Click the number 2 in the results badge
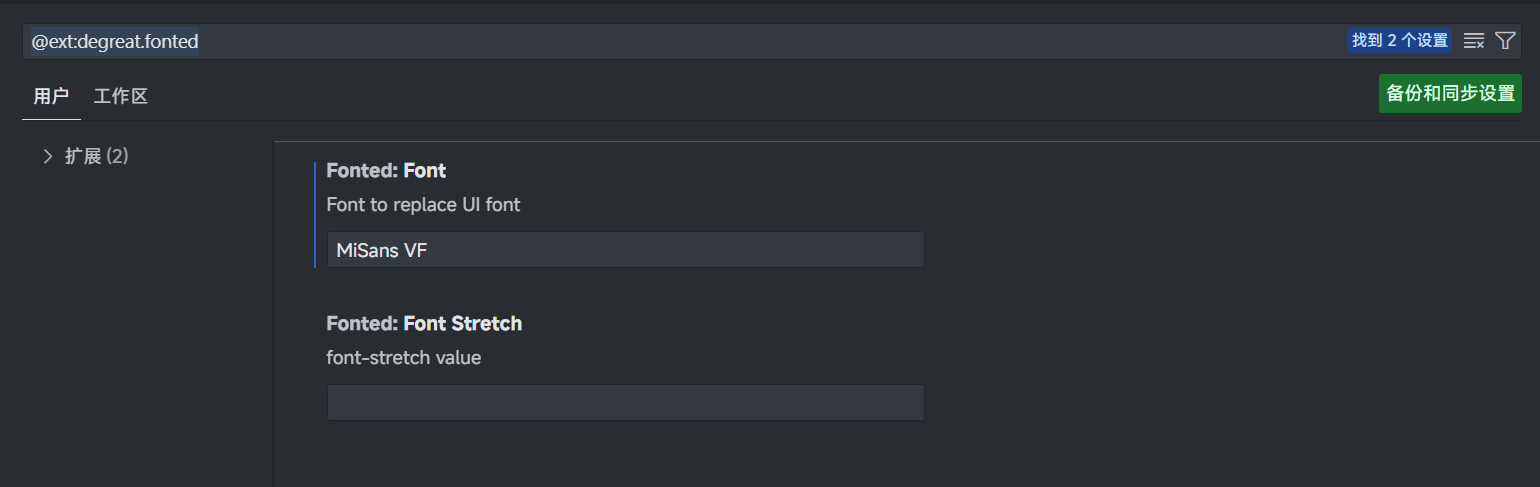This screenshot has width=1540, height=487. click(x=1392, y=41)
